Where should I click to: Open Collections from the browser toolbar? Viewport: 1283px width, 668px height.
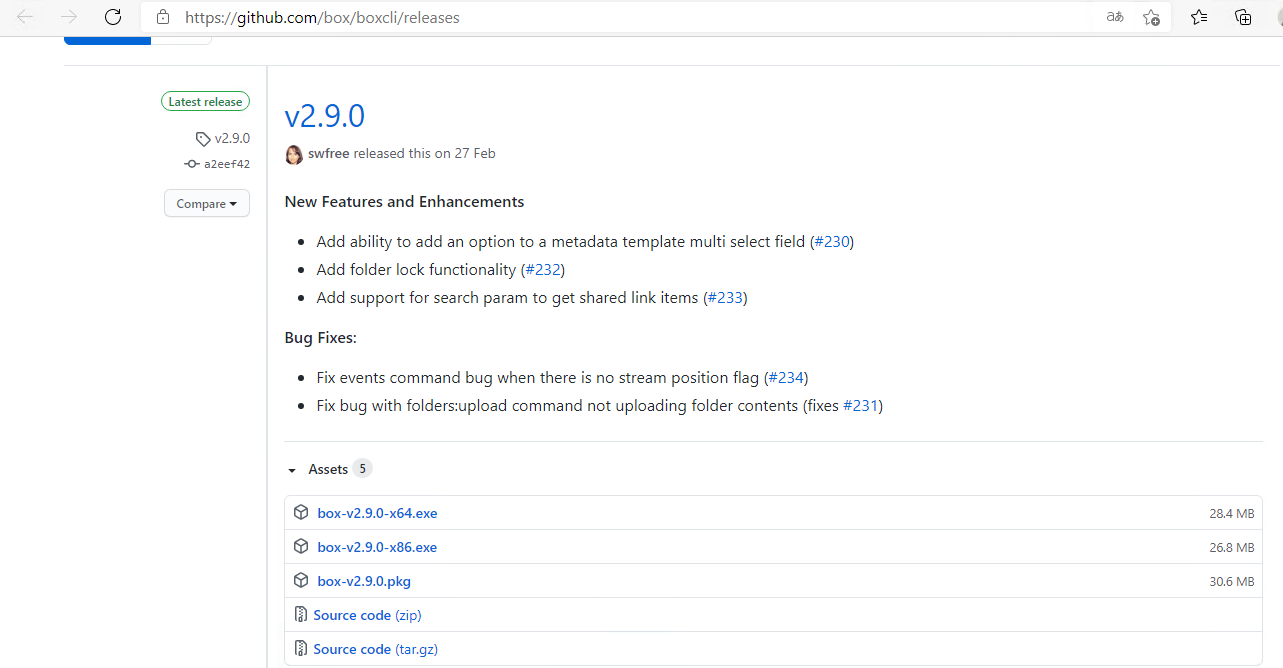pos(1243,17)
